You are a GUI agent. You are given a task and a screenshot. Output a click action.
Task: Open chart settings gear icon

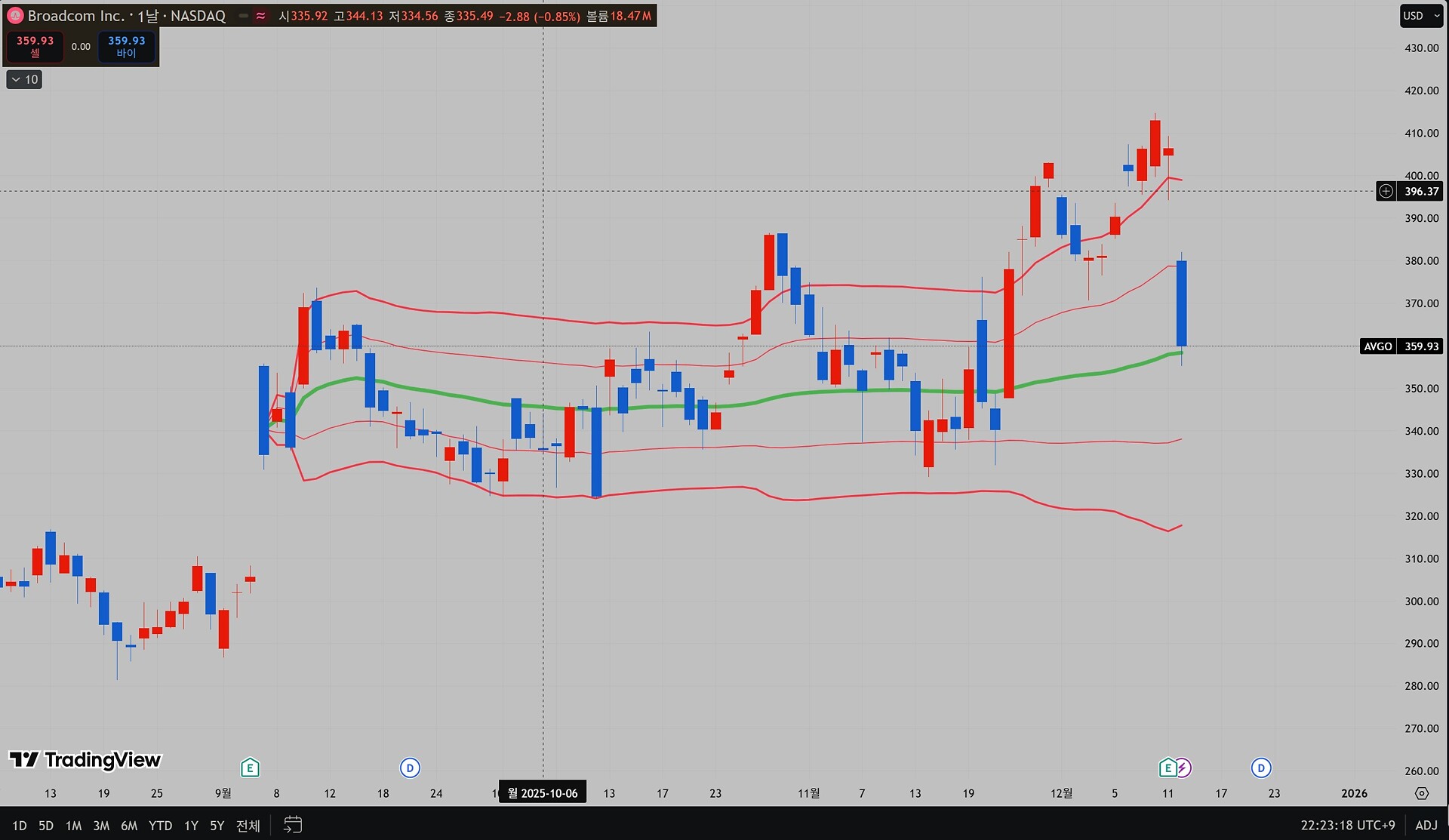1422,793
